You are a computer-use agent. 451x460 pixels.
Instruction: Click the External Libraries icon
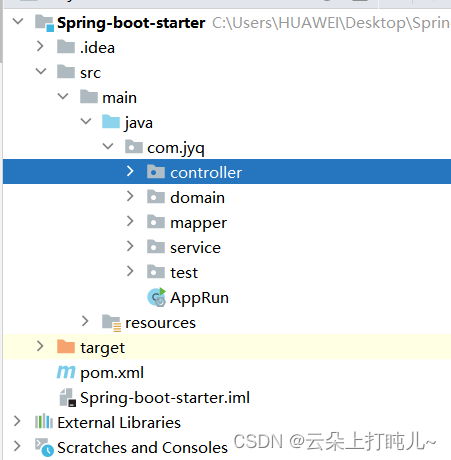pyautogui.click(x=44, y=421)
